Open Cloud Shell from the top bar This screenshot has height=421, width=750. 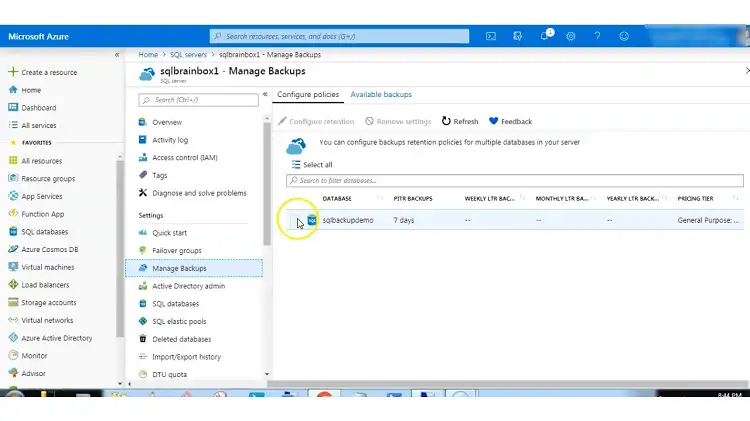point(491,36)
